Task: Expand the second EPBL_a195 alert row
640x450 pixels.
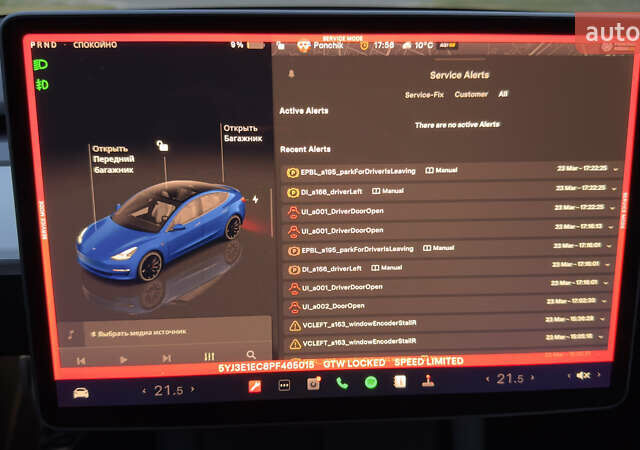Action: coord(609,246)
